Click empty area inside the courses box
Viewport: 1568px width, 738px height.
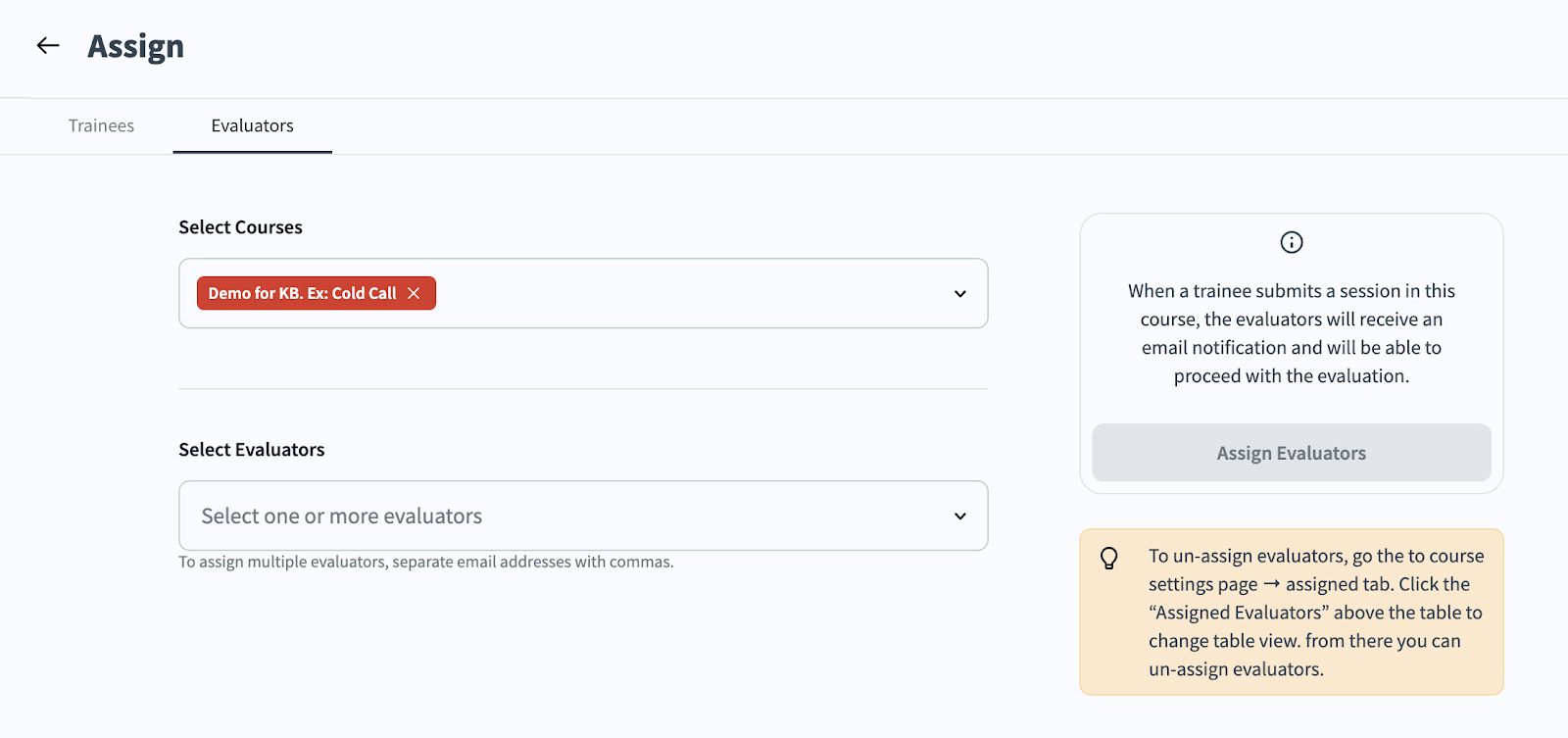pyautogui.click(x=686, y=293)
